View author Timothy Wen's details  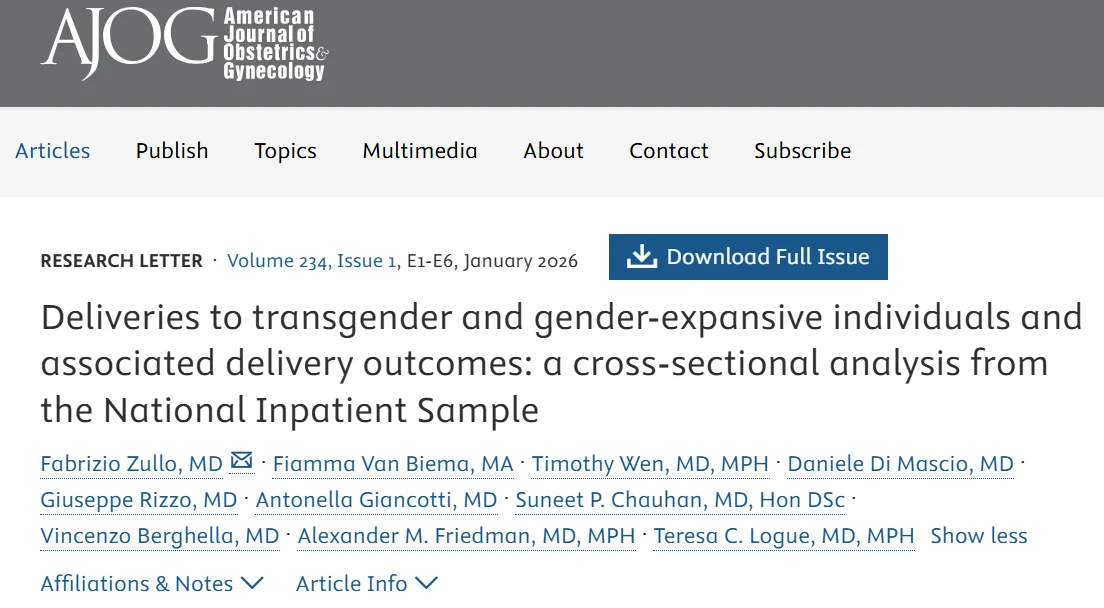coord(650,464)
